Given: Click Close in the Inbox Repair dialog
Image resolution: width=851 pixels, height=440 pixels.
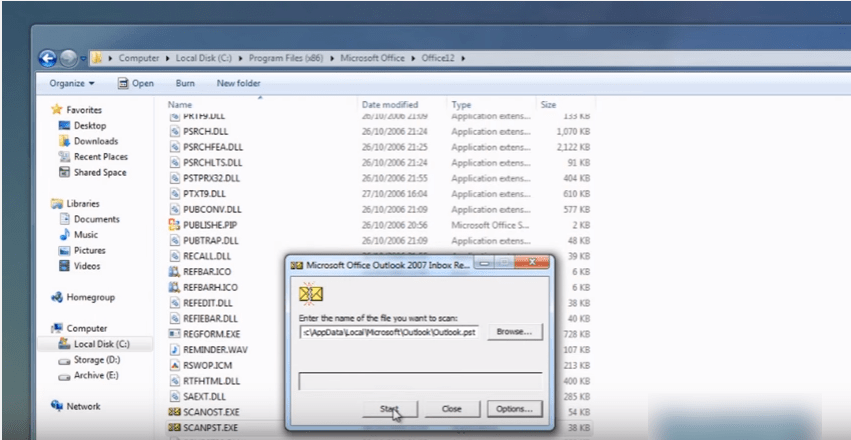Looking at the screenshot, I should pos(452,409).
